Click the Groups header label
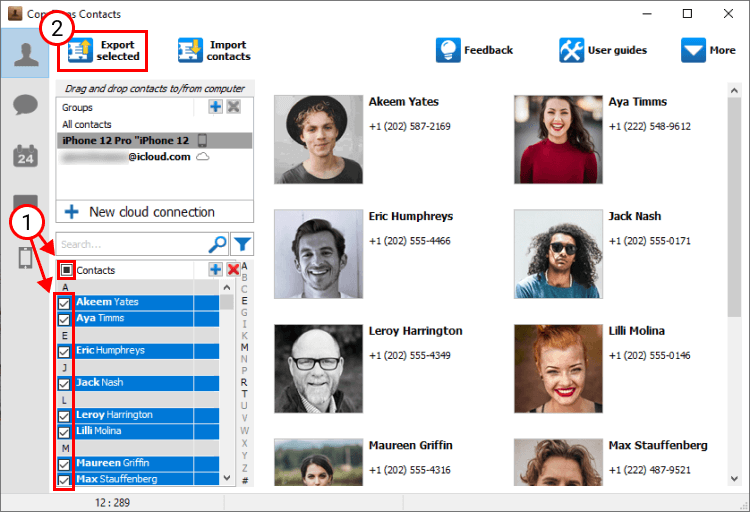The image size is (750, 512). pyautogui.click(x=77, y=108)
